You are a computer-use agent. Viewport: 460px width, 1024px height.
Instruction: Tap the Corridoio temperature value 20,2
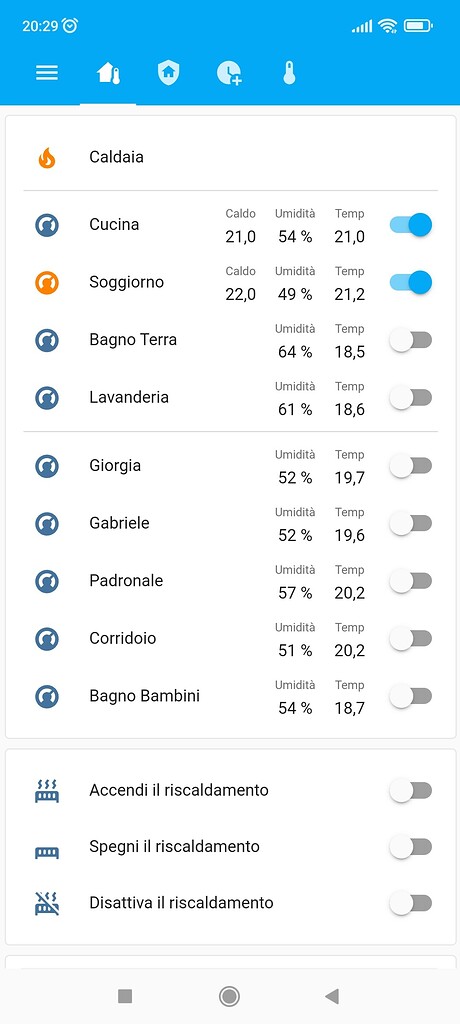click(x=350, y=650)
